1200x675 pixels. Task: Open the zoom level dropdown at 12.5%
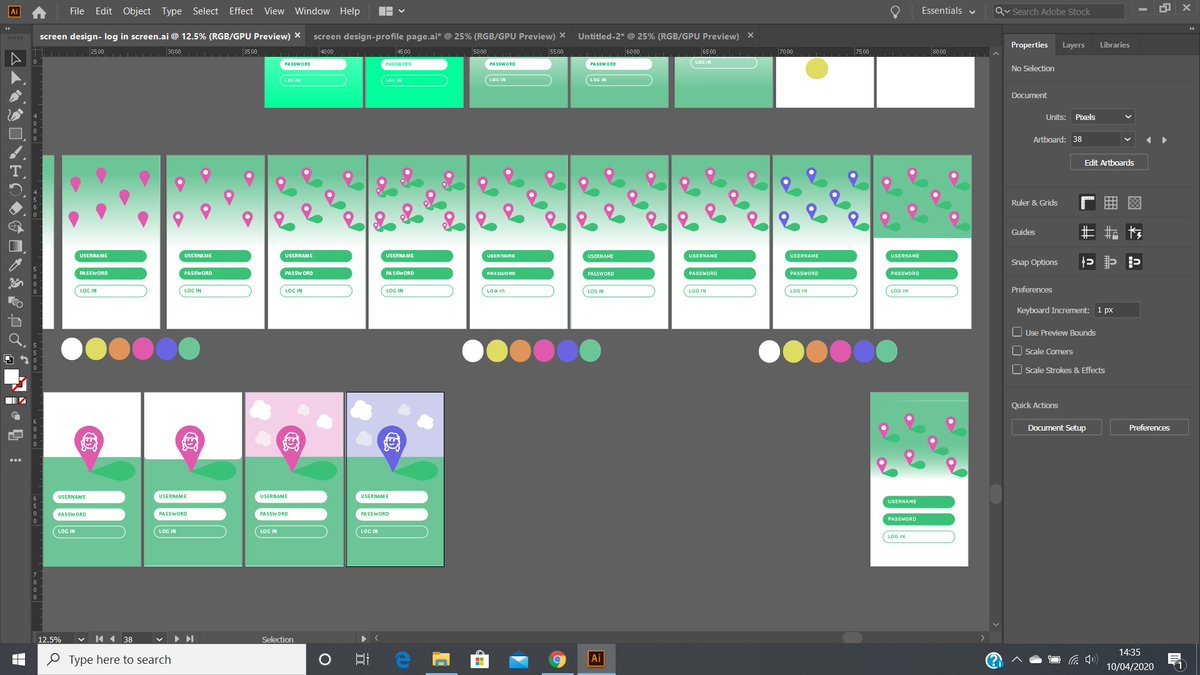click(x=80, y=638)
